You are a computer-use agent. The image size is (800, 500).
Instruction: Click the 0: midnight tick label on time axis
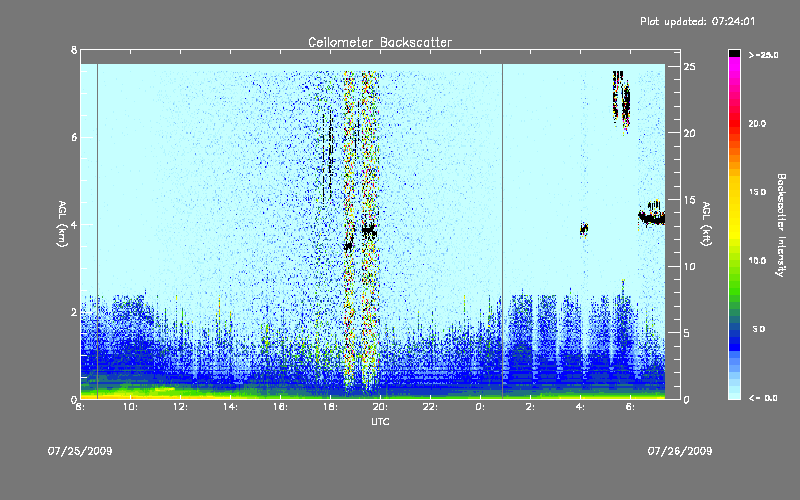click(x=480, y=407)
